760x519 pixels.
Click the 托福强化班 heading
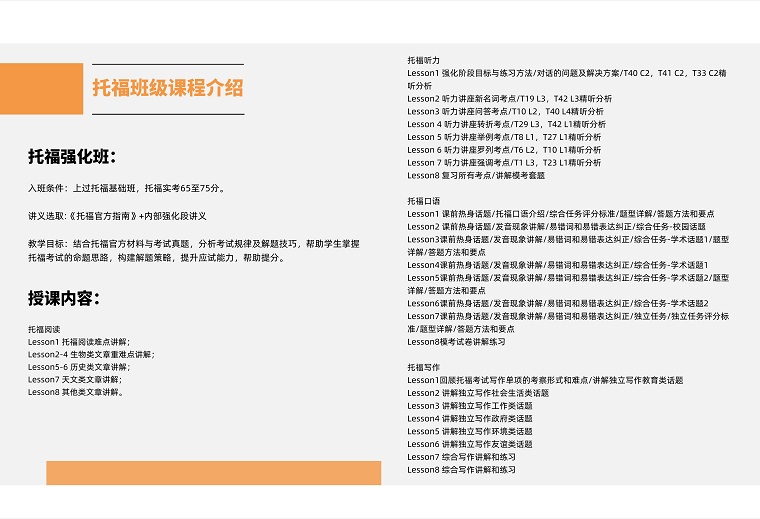[72, 157]
